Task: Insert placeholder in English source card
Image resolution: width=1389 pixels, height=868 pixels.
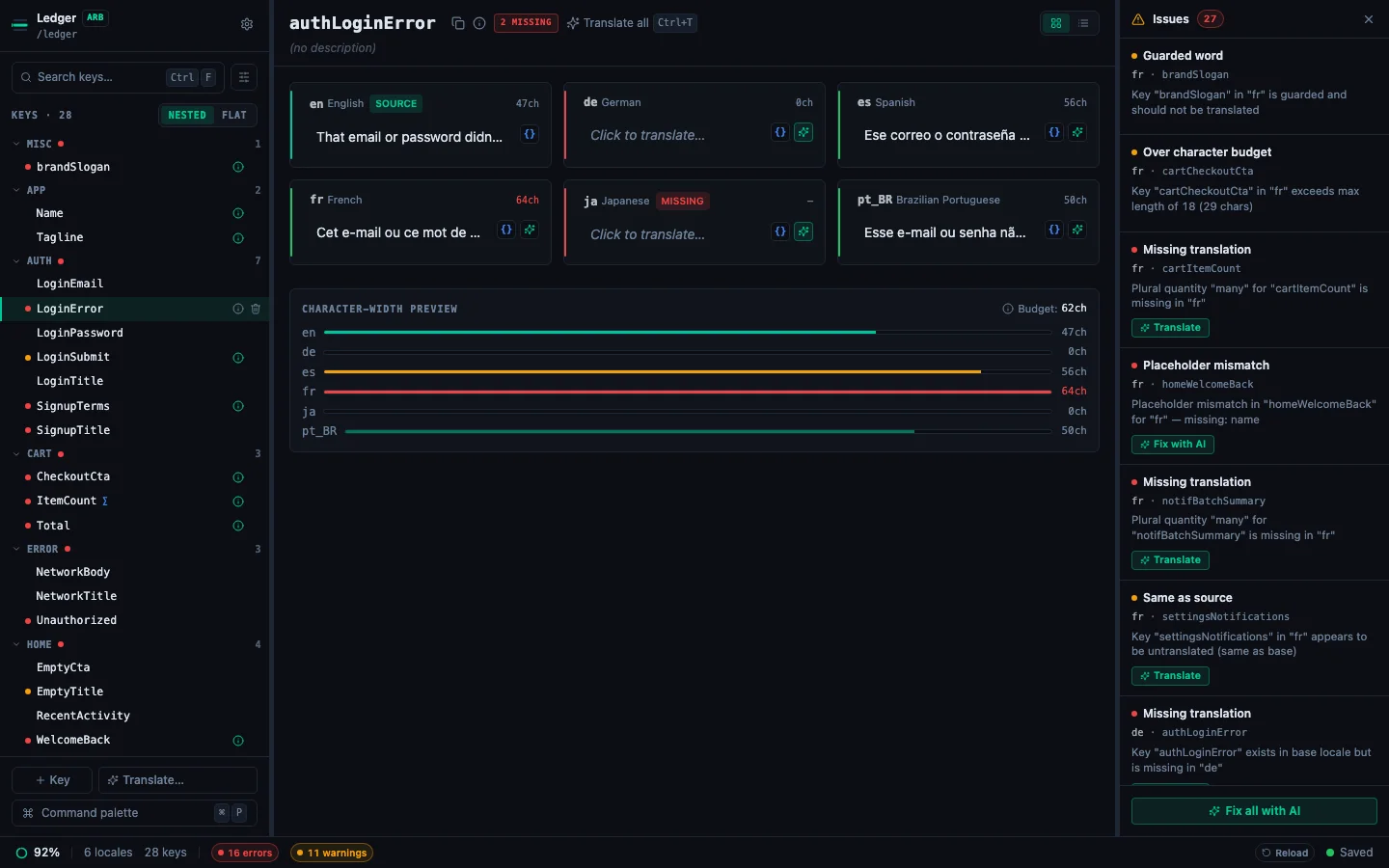Action: tap(530, 134)
